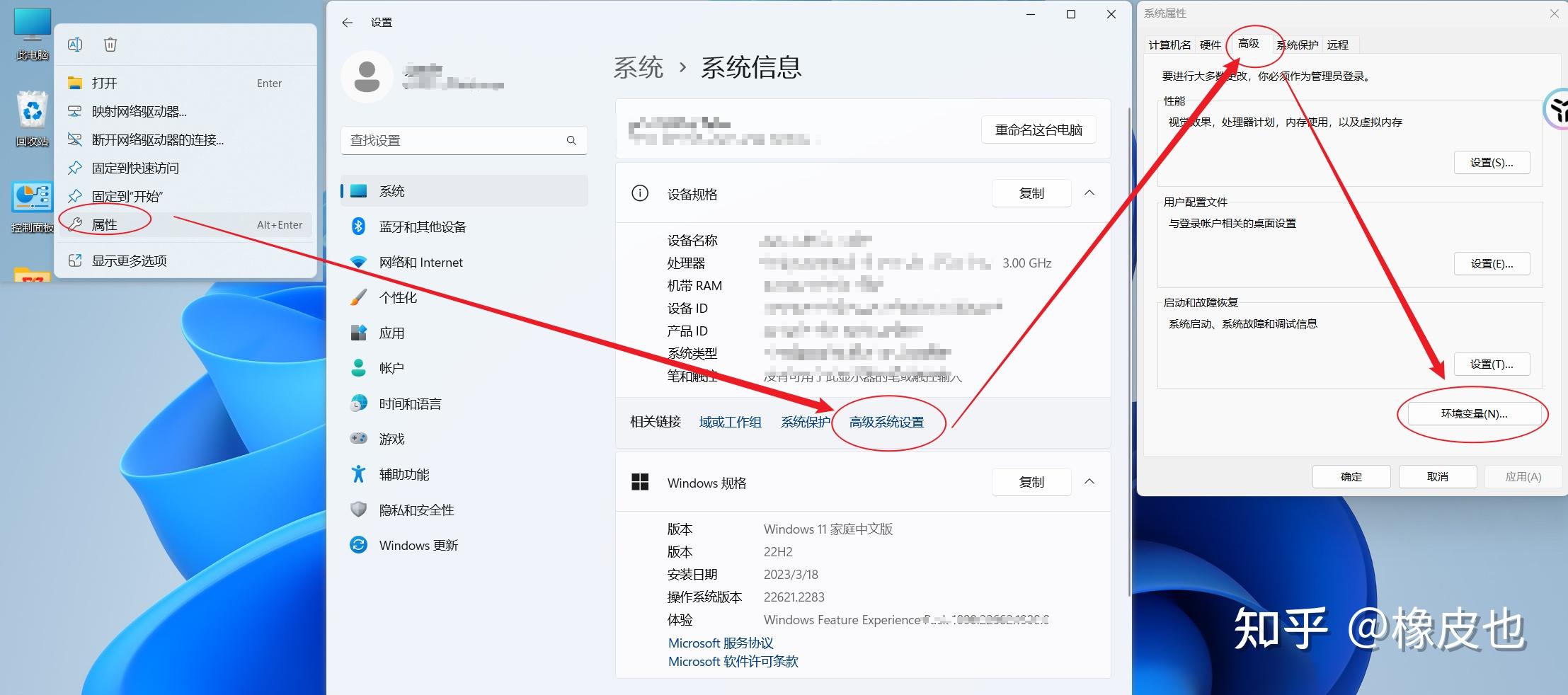
Task: Select the 回收站 recycle bin desktop icon
Action: pos(33,119)
